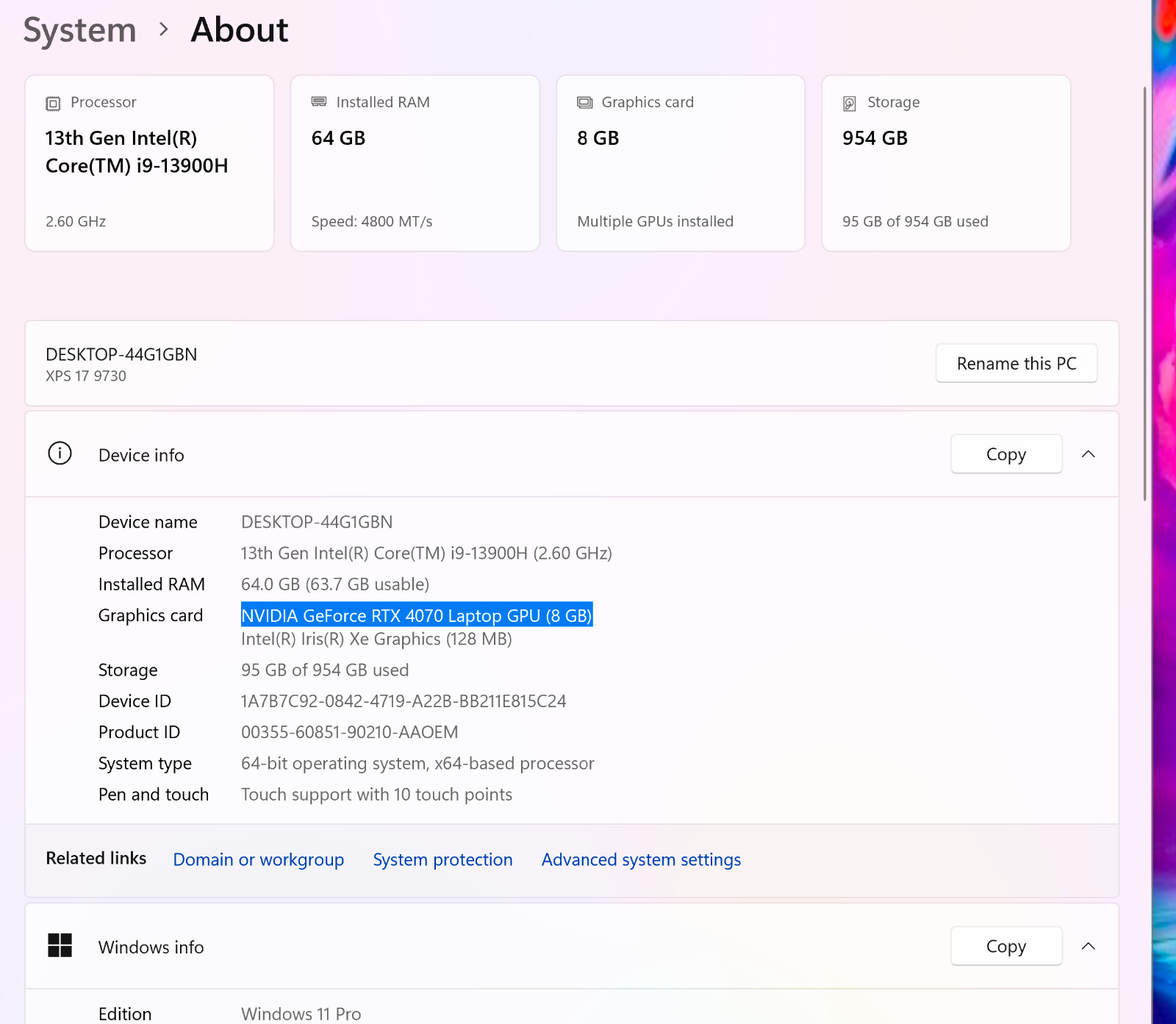The image size is (1176, 1024).
Task: Click the Windows logo icon
Action: point(60,945)
